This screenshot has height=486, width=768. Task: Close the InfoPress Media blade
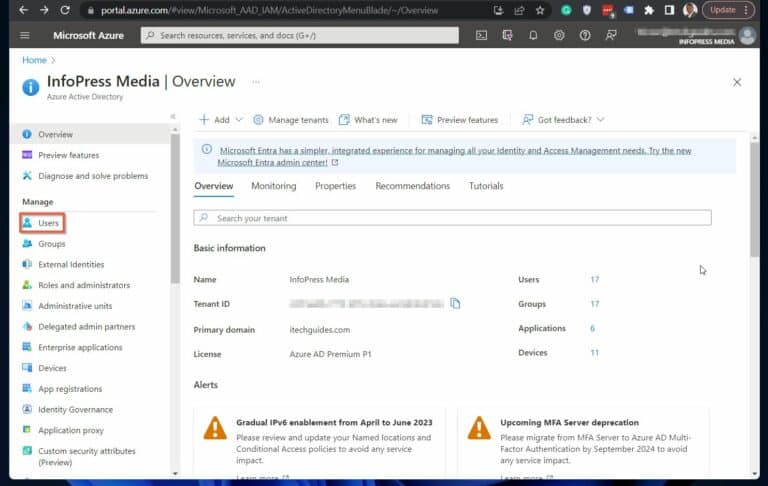tap(737, 82)
